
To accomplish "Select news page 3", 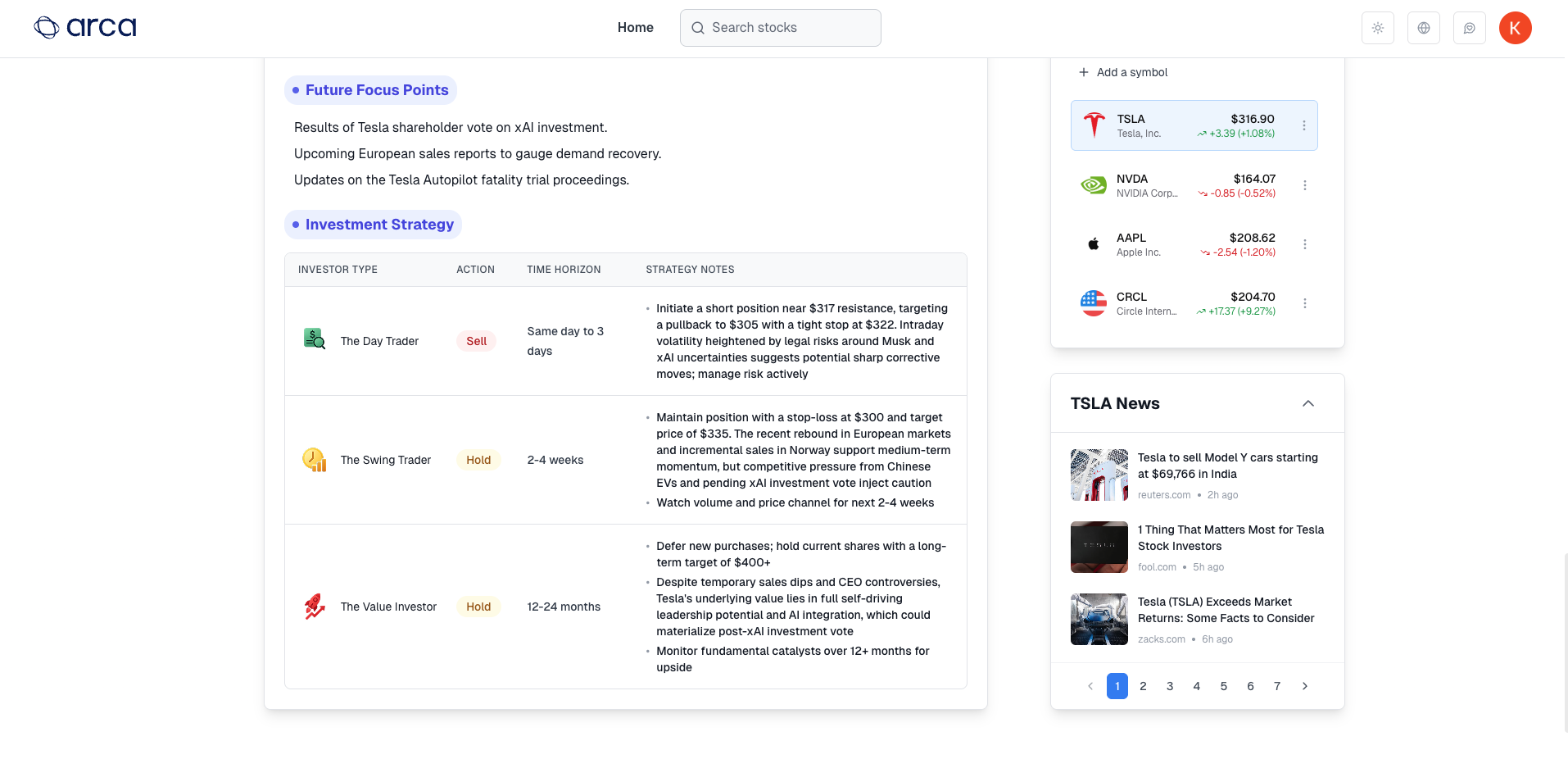I will (x=1170, y=686).
